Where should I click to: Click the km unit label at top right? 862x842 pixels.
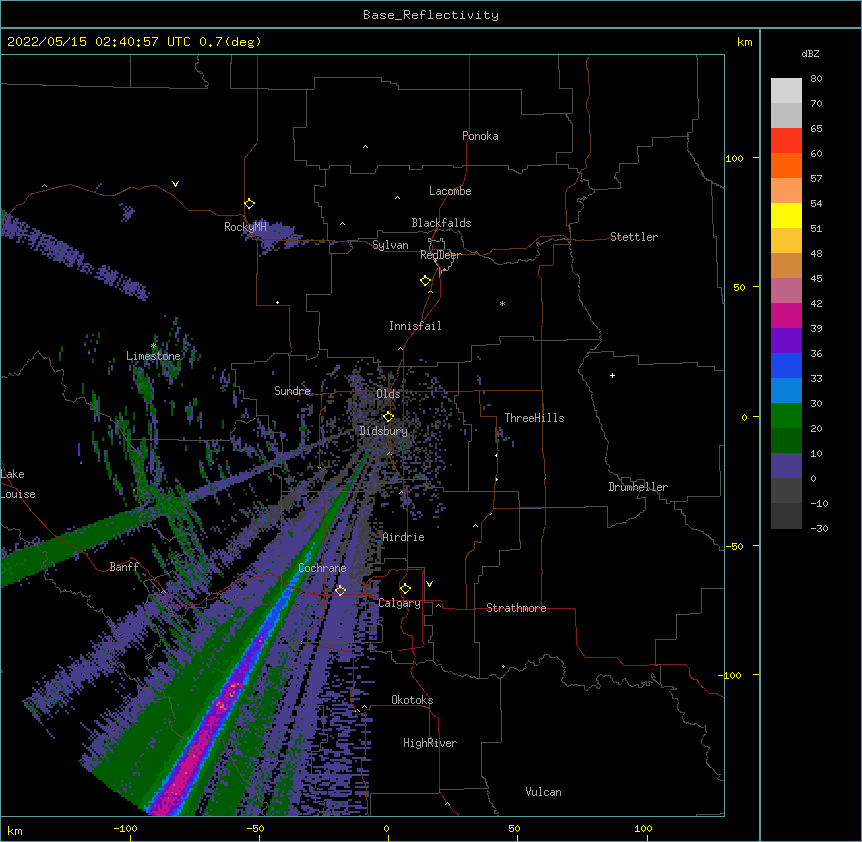pos(744,42)
